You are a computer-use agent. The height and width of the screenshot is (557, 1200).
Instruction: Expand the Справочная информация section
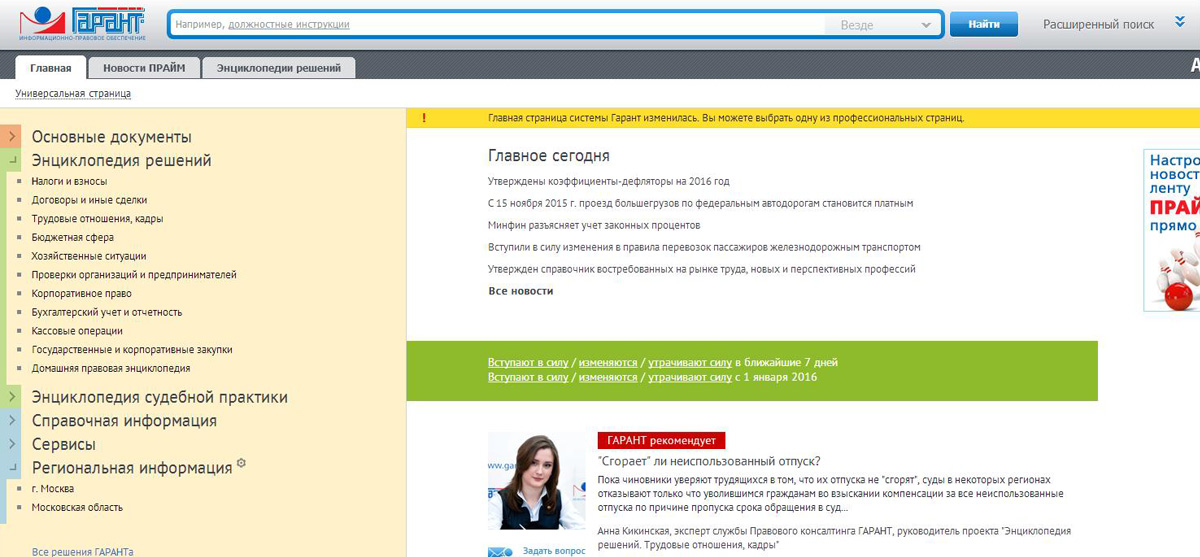tap(12, 421)
